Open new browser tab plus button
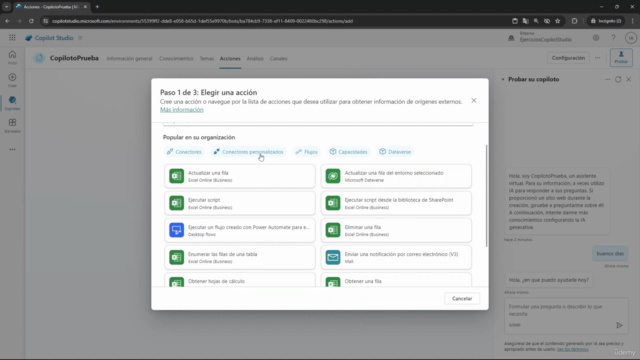The image size is (640, 360). [97, 7]
